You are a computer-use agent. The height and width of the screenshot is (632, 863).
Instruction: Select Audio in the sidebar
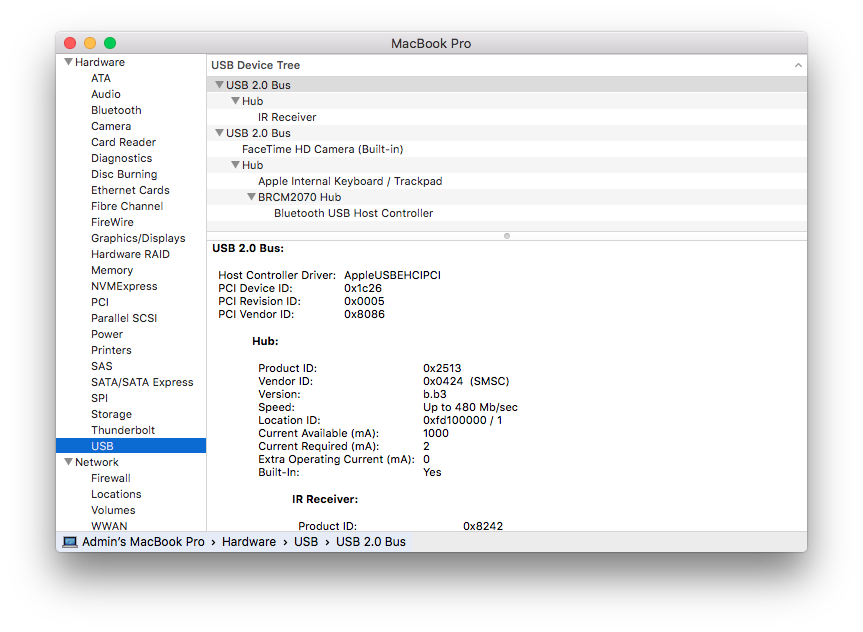106,94
